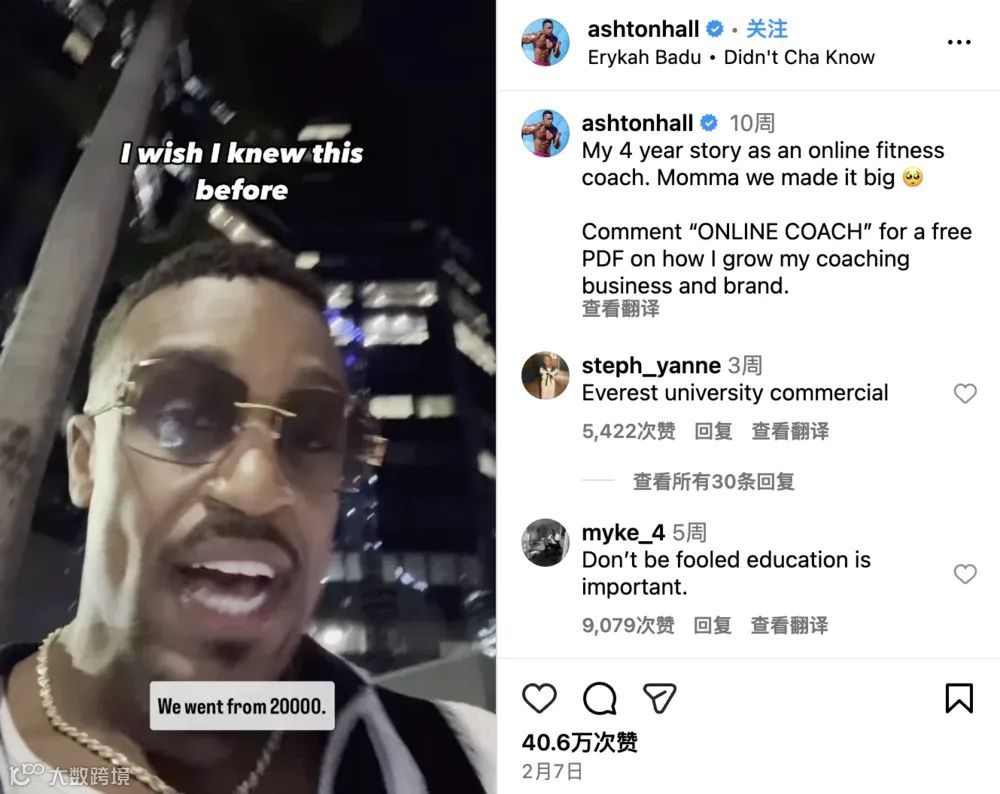Reply to myke_4's comment
Image resolution: width=1000 pixels, height=794 pixels.
[x=712, y=625]
